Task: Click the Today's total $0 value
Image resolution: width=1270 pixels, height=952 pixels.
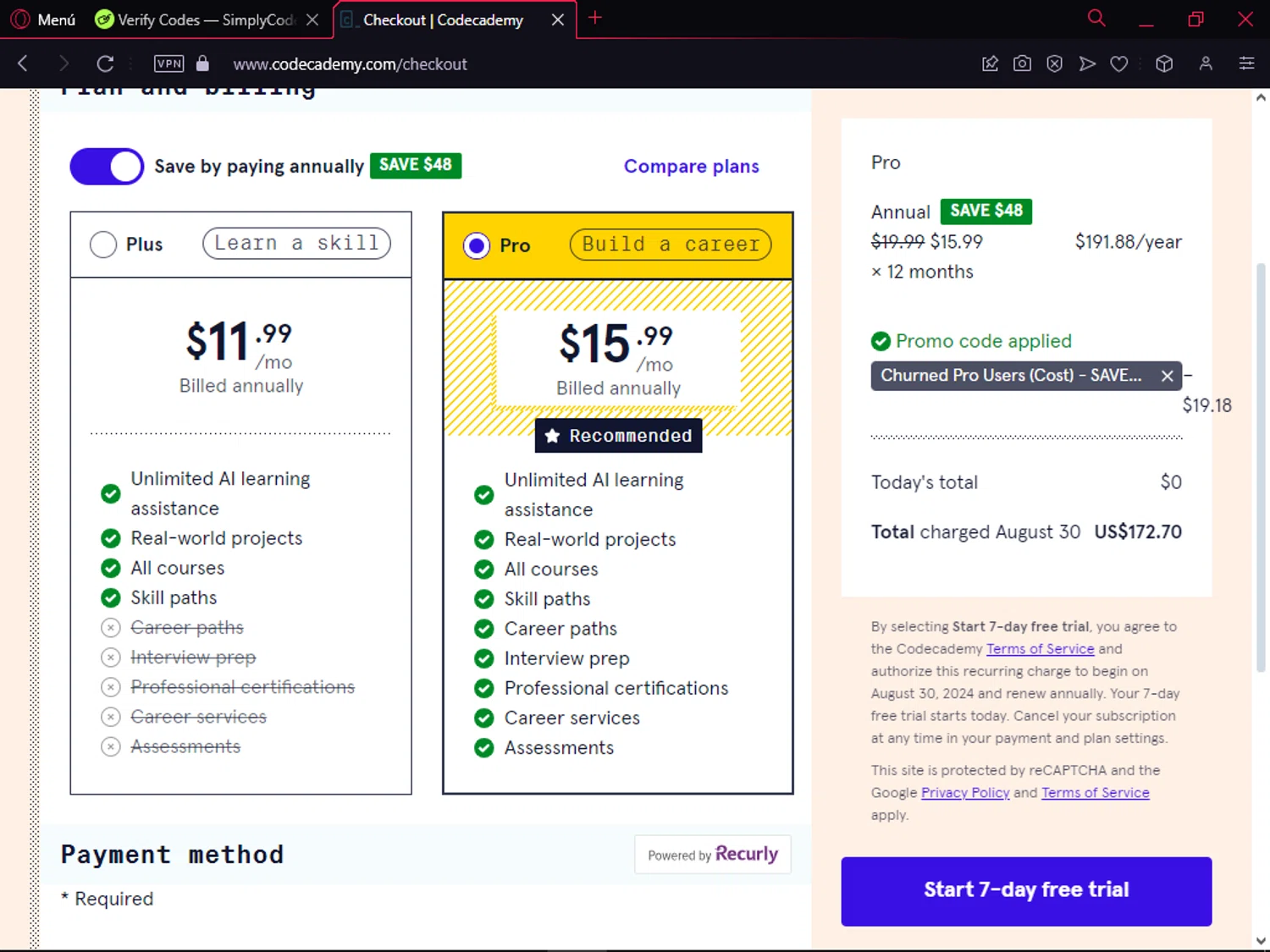Action: pos(1171,482)
